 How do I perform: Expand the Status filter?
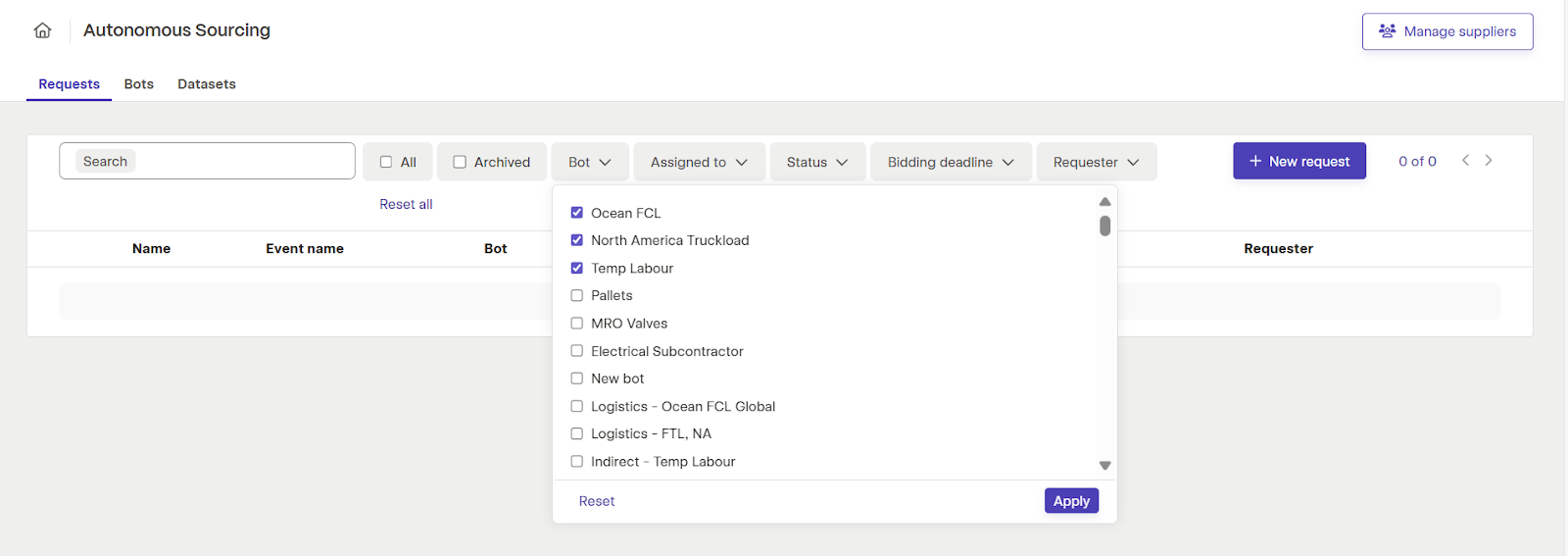click(817, 162)
